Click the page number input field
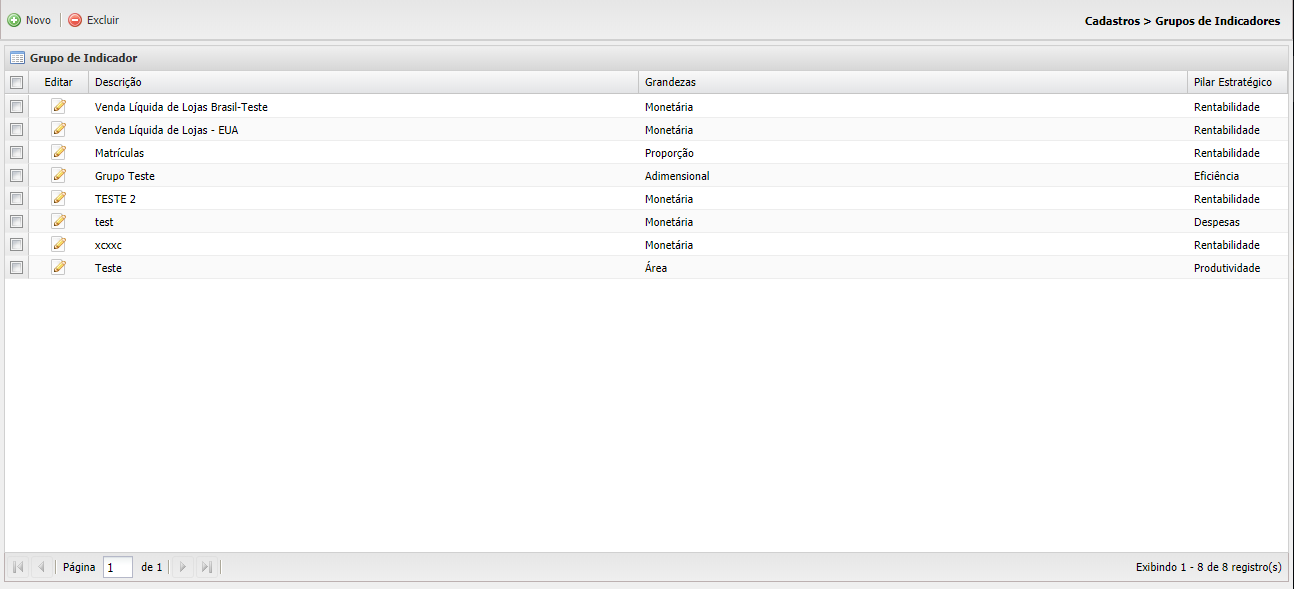This screenshot has width=1294, height=589. pos(117,567)
